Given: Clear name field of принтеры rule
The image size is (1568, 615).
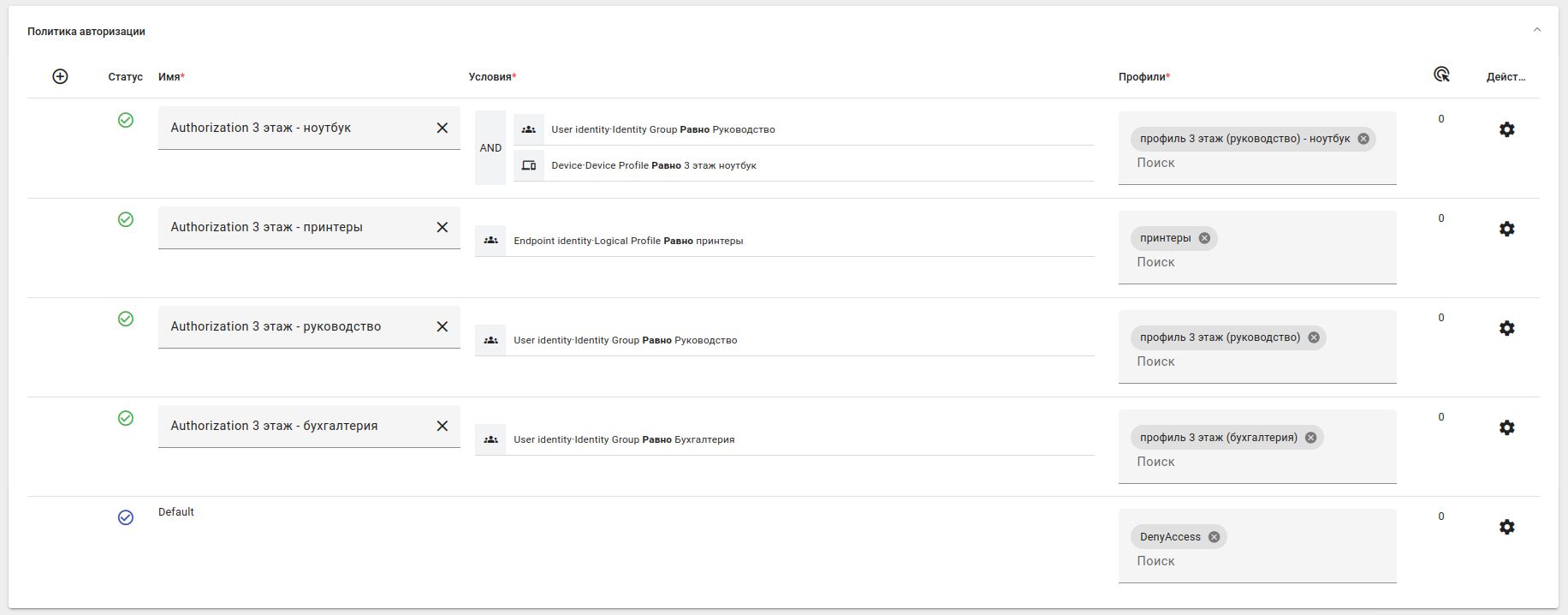Looking at the screenshot, I should [x=442, y=227].
